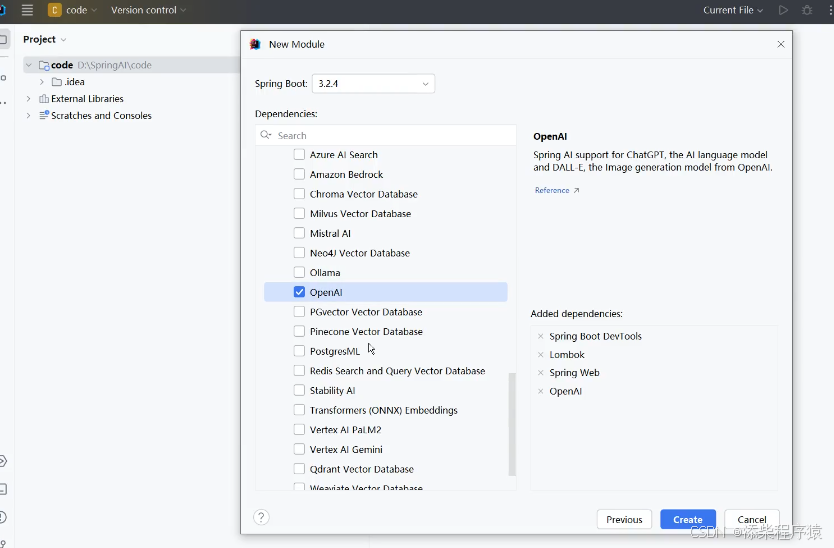Click the Cancel button
Viewport: 834px width, 548px height.
coord(752,519)
